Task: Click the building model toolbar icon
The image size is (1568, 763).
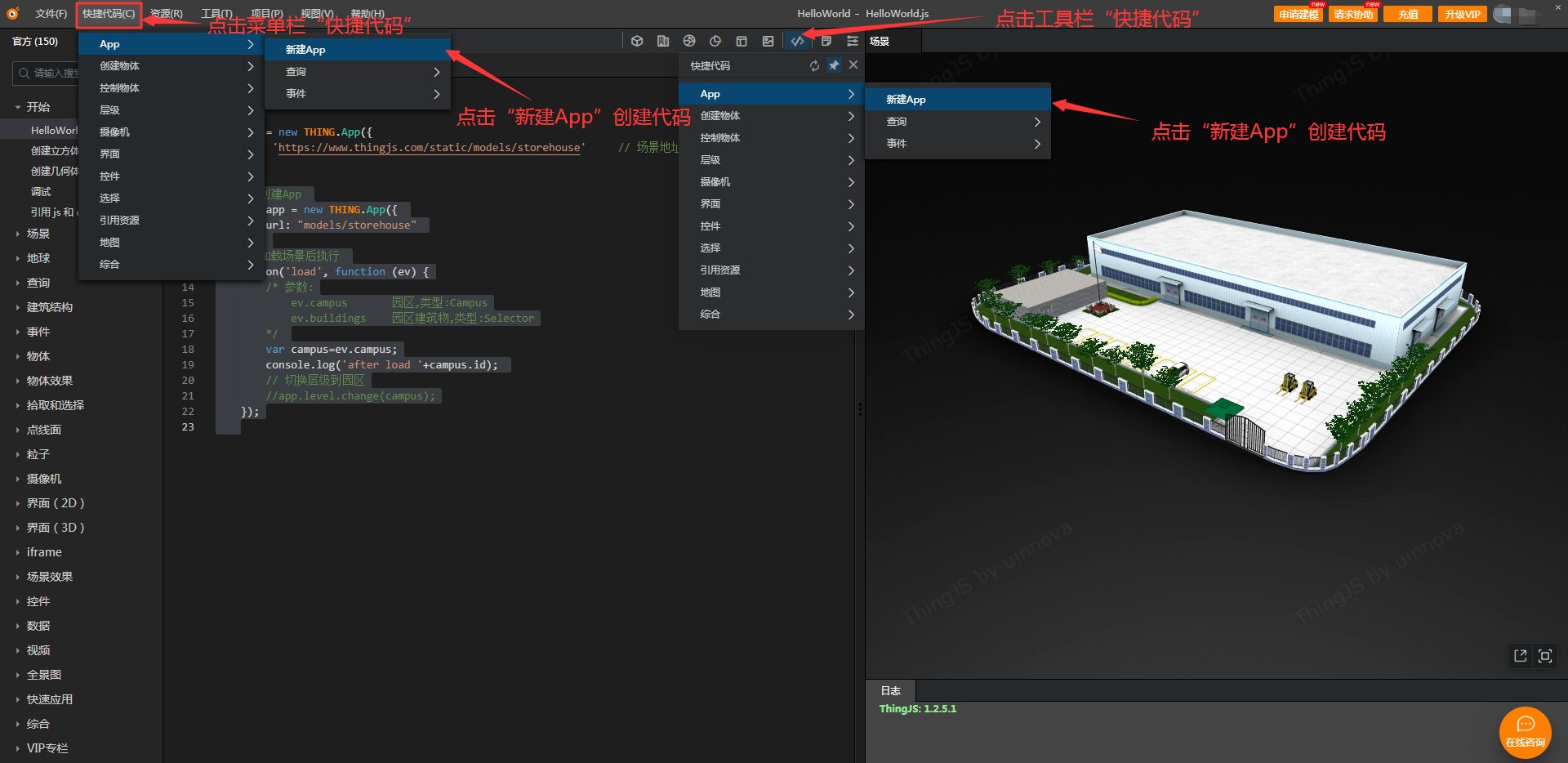Action: 663,41
